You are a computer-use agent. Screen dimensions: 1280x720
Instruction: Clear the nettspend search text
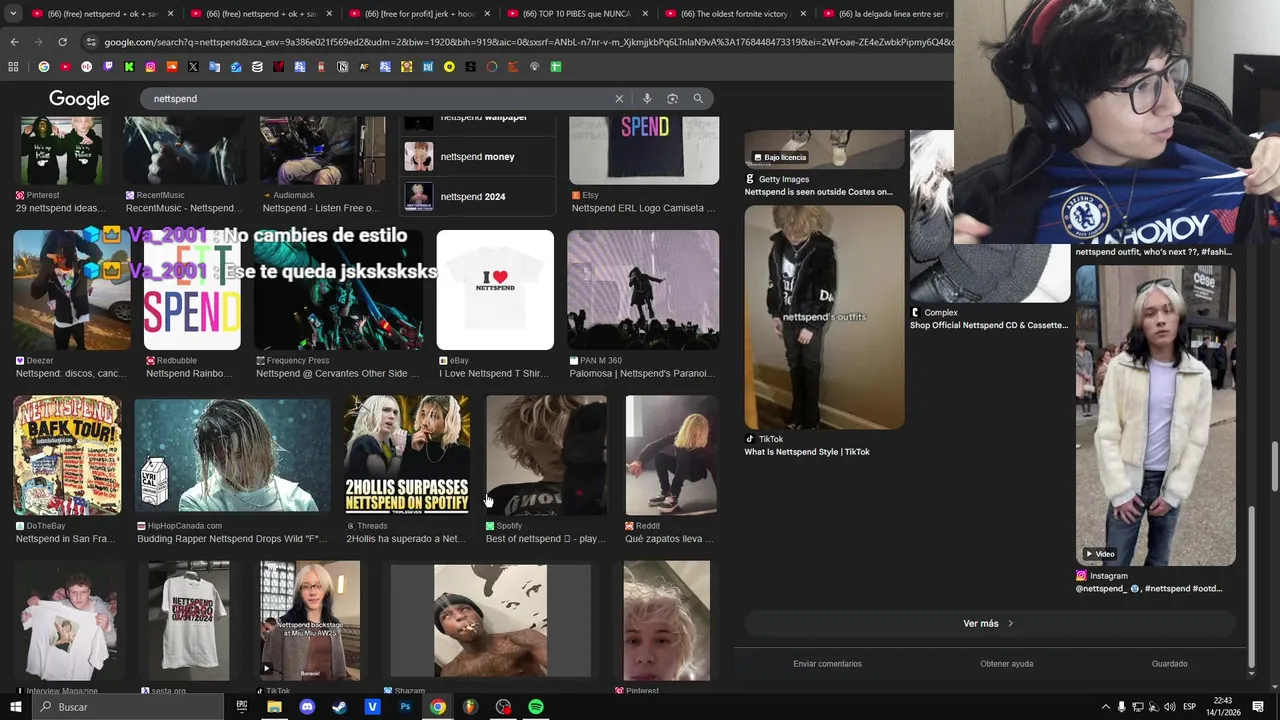tap(619, 99)
